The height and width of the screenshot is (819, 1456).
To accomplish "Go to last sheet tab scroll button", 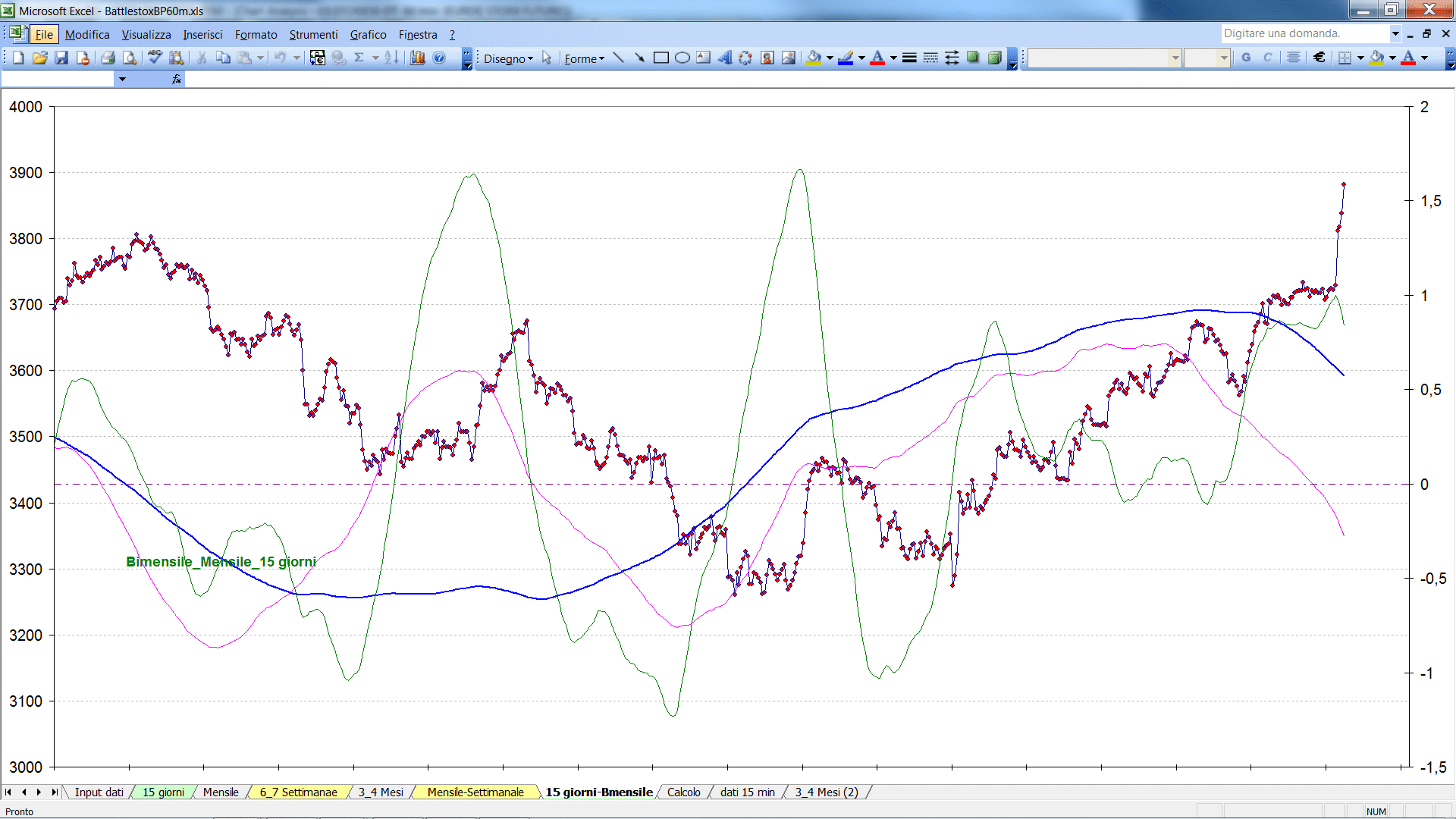I will point(54,792).
